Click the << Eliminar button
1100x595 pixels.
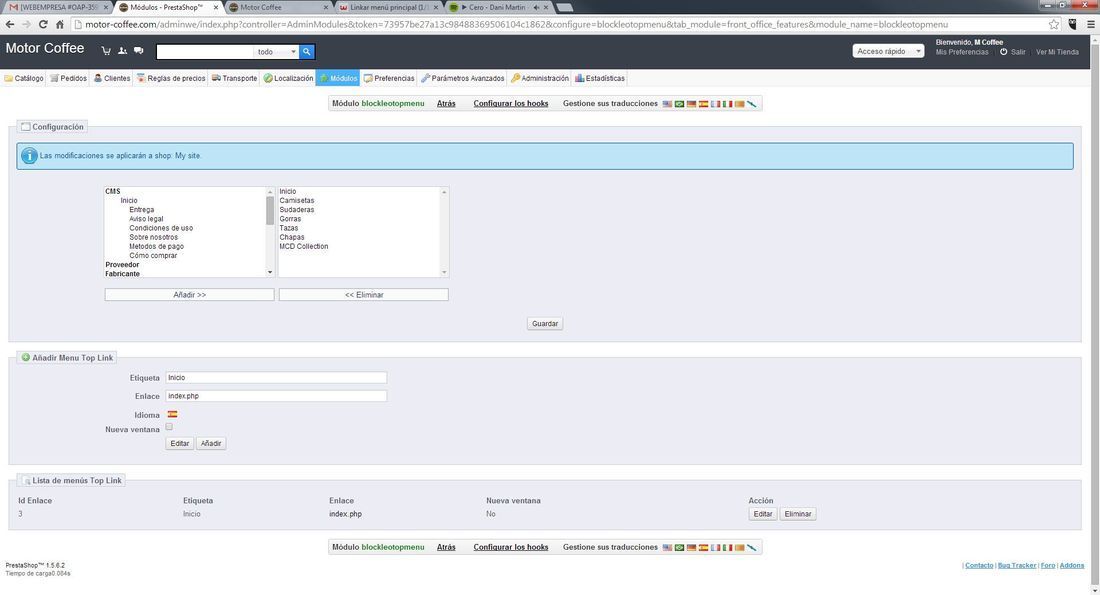tap(363, 295)
